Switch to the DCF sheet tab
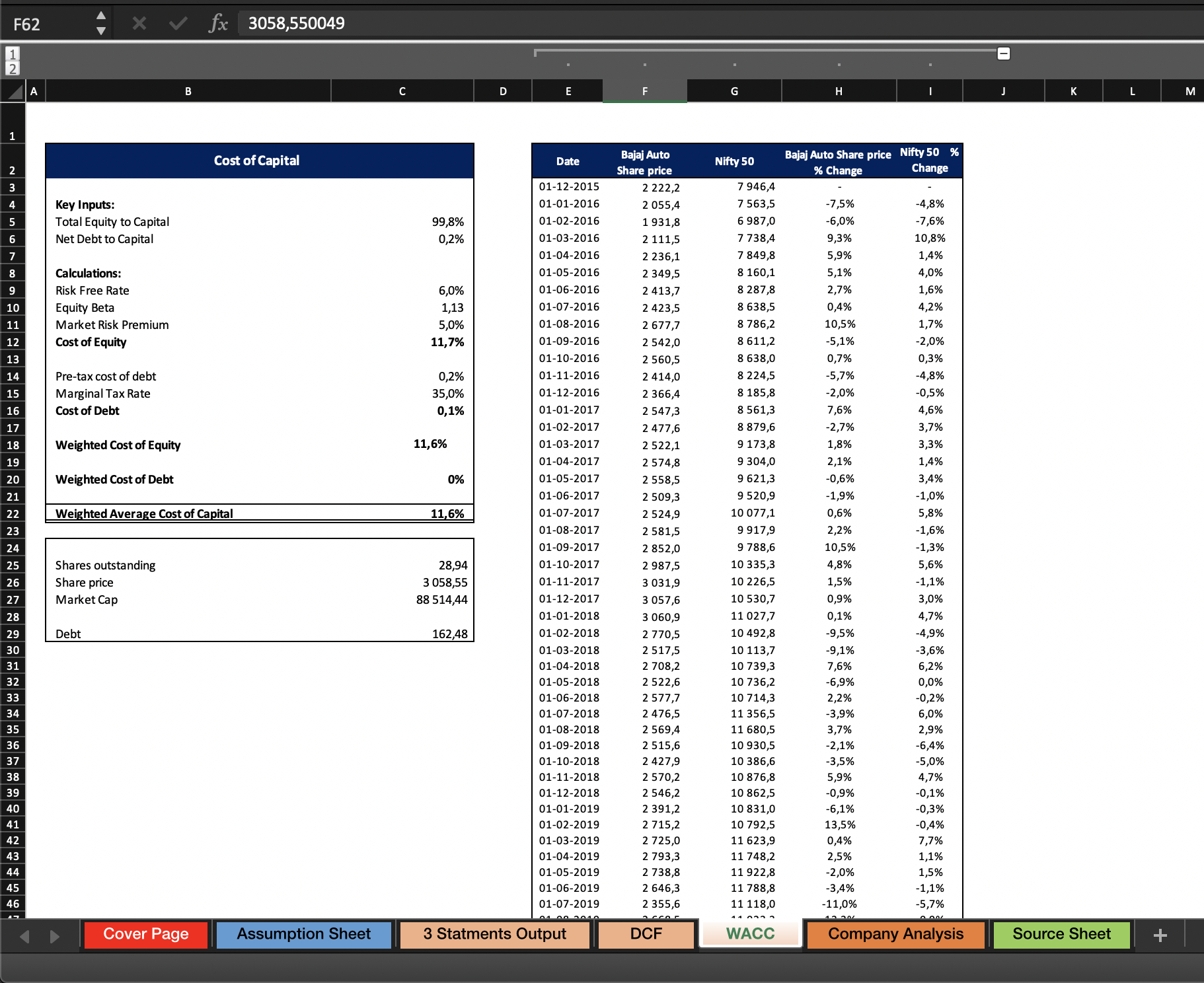 point(646,934)
